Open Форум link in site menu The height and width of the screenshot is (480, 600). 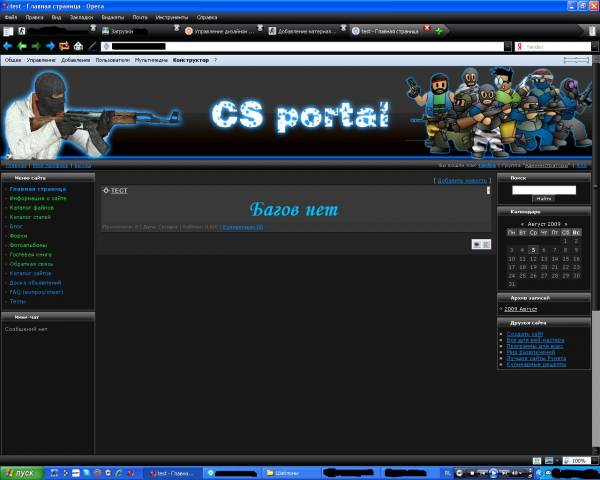18,236
